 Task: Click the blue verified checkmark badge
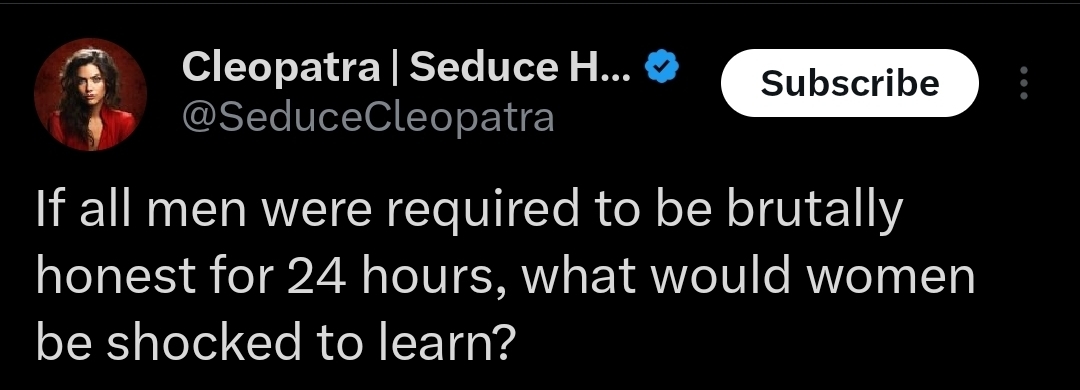point(662,66)
